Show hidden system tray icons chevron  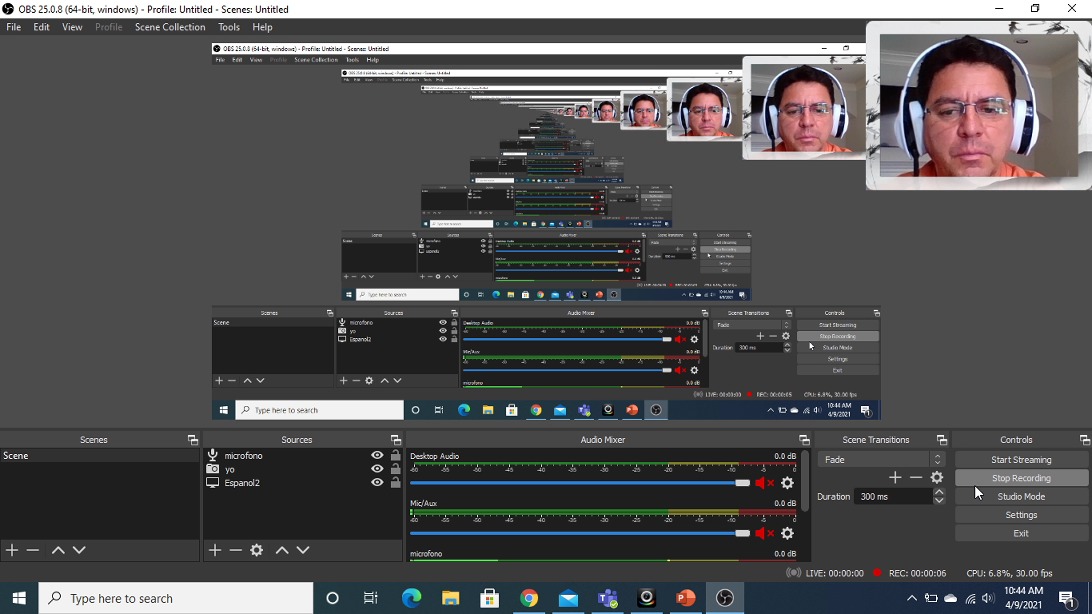click(x=911, y=598)
